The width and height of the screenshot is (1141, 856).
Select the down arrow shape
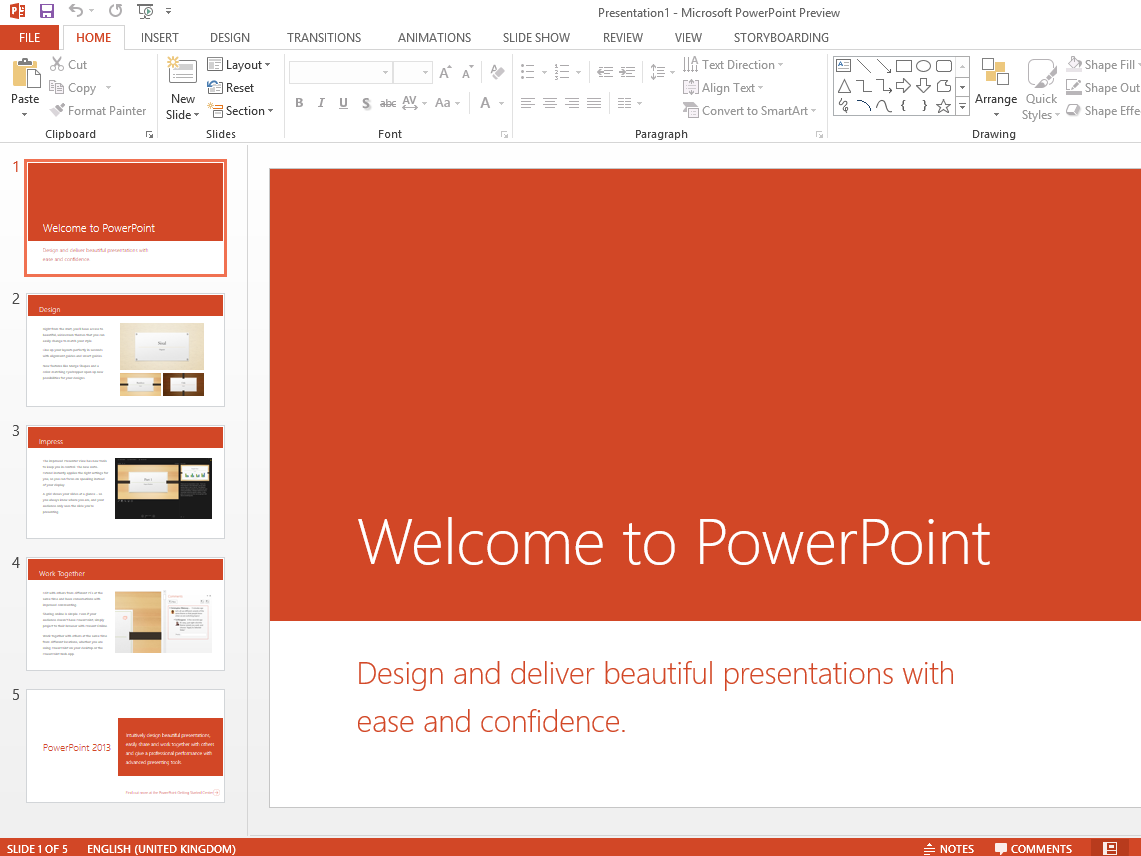pos(923,86)
